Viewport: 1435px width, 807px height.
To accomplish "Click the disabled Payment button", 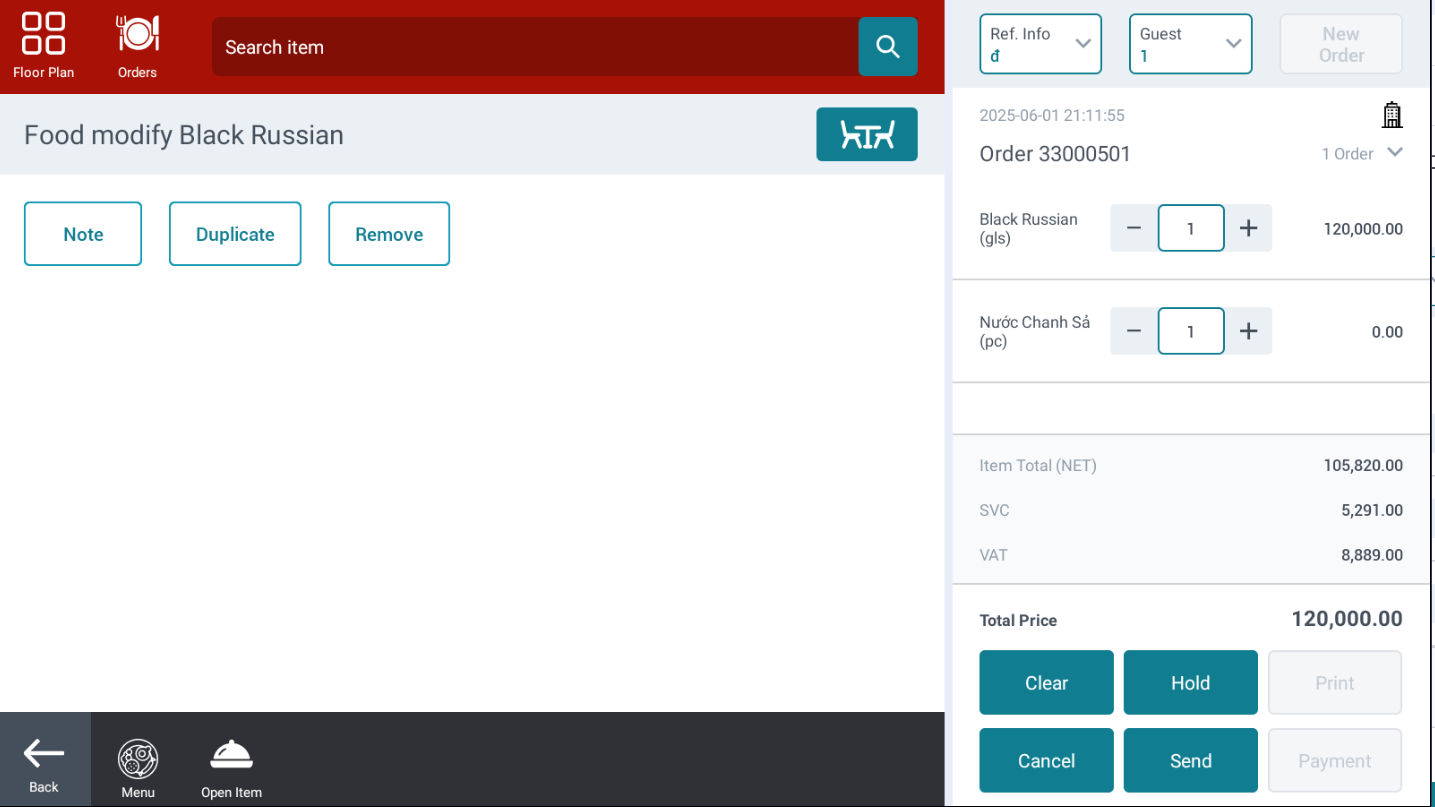I will pos(1335,760).
